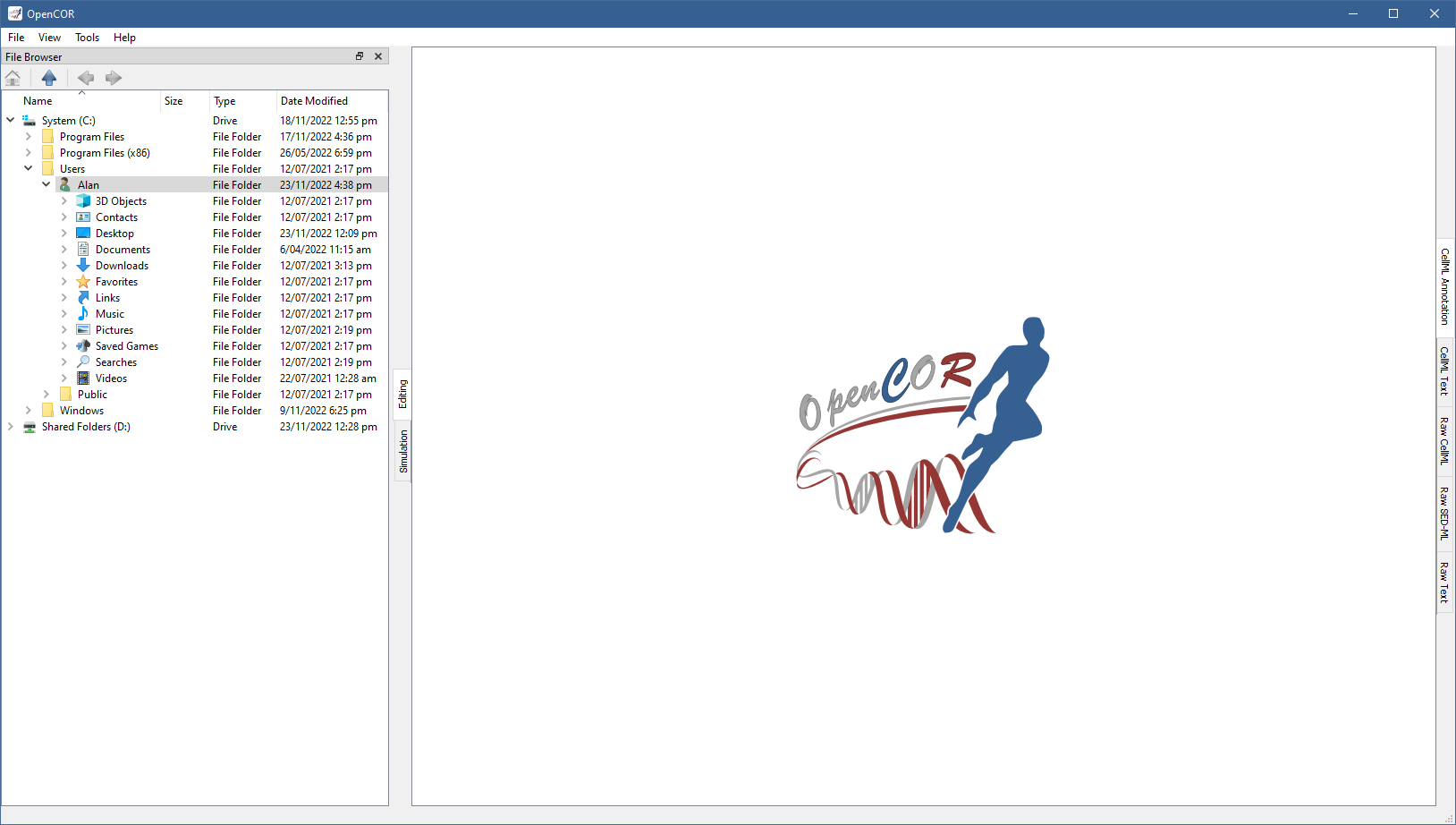Switch to the Simulation mode tab
The image size is (1456, 825).
point(403,451)
